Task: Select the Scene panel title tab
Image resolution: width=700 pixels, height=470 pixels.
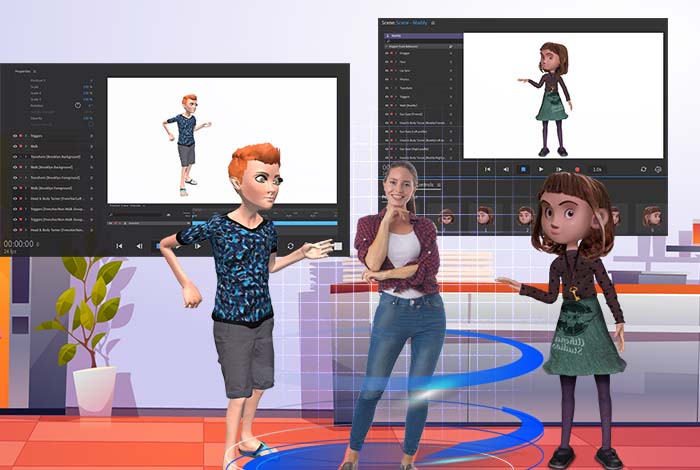Action: (388, 23)
